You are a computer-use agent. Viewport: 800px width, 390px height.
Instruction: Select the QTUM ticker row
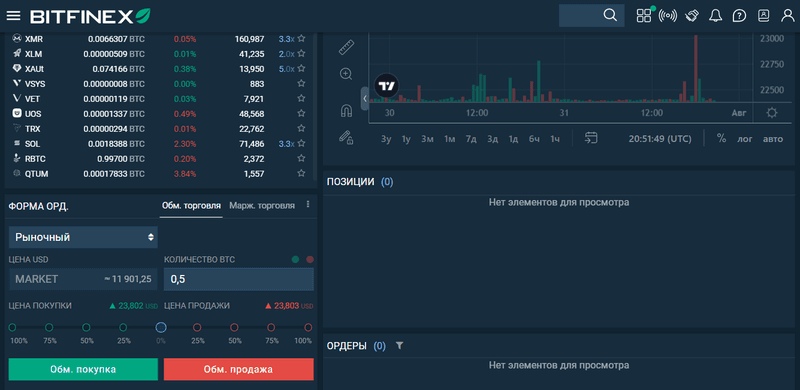pos(159,174)
